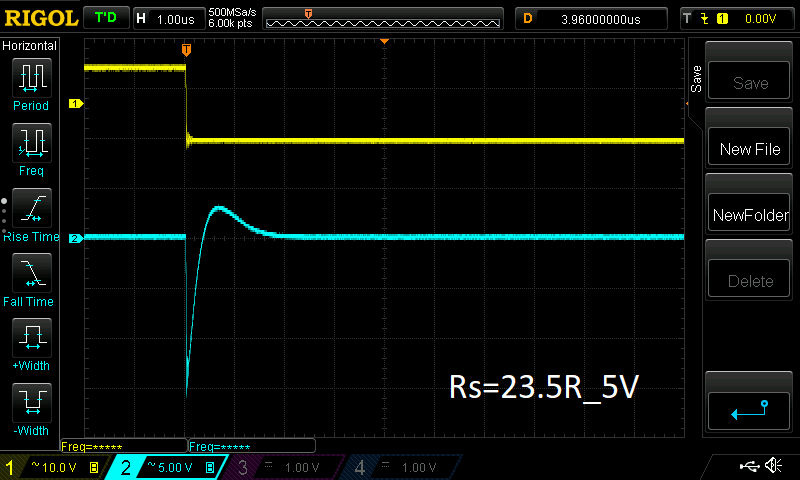Click the orange trigger position marker T
This screenshot has width=800, height=480.
pos(186,50)
